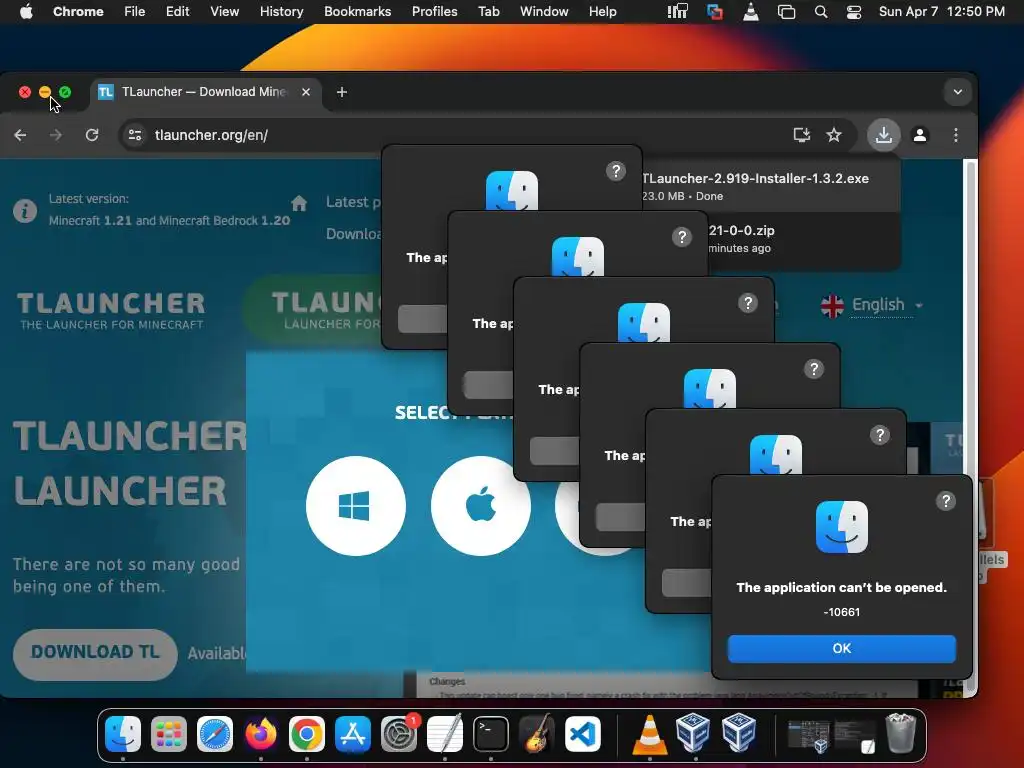Choose the Windows download icon
The height and width of the screenshot is (768, 1024).
point(355,506)
